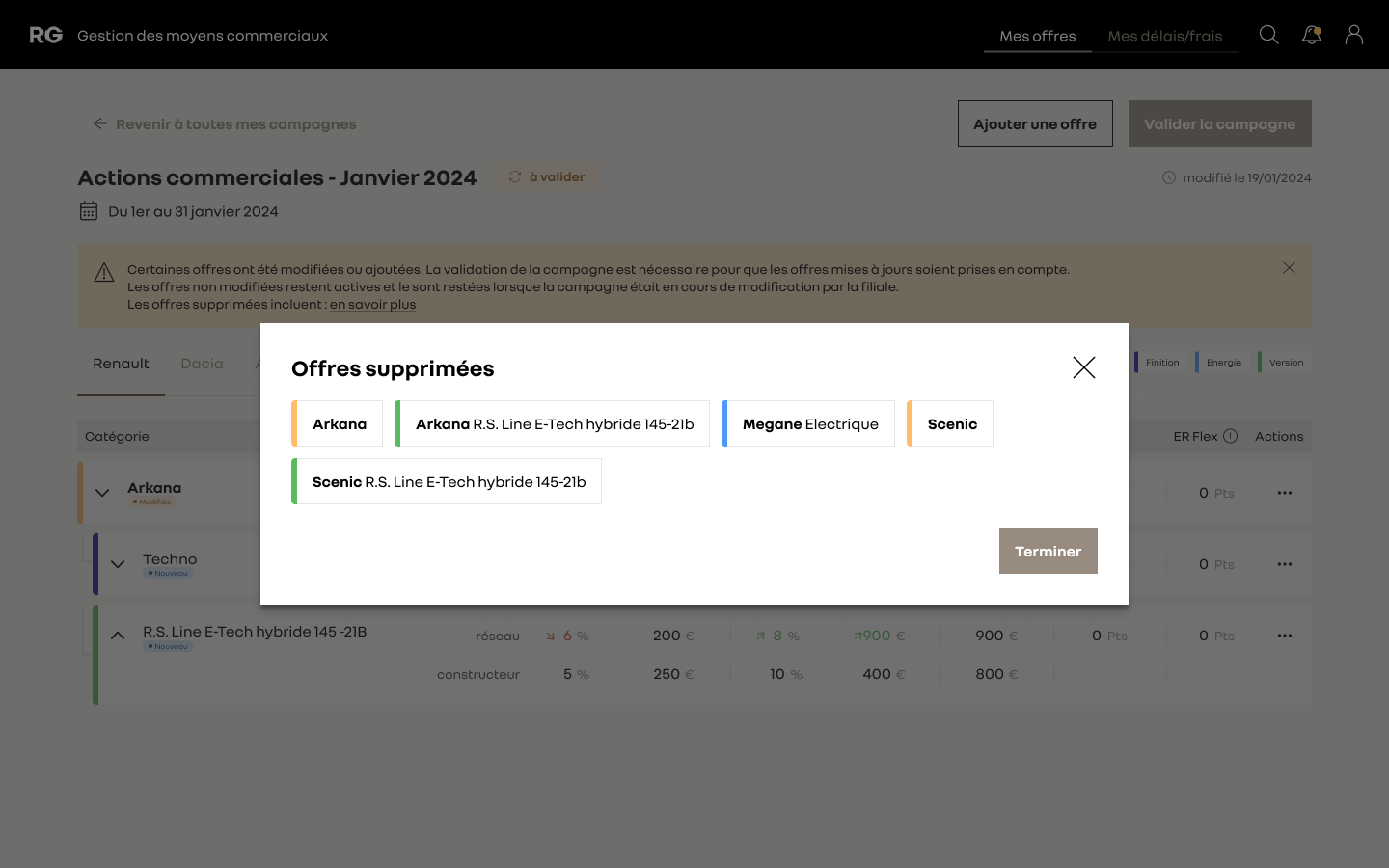This screenshot has width=1389, height=868.
Task: Click the Offres supprimées dialog title
Action: point(393,368)
